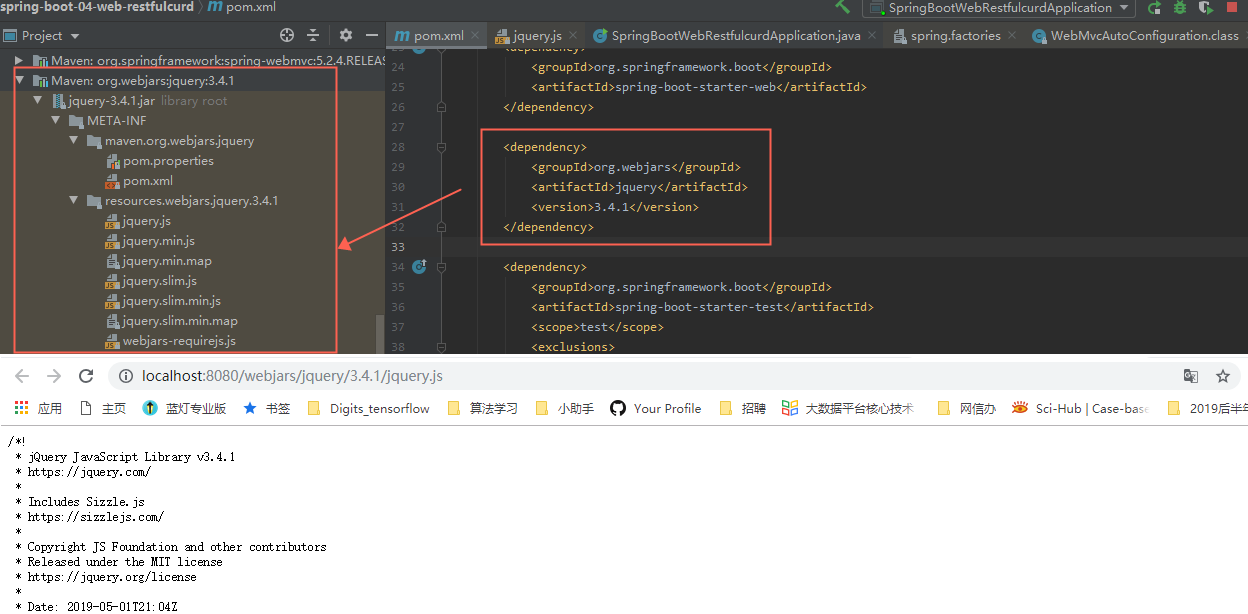
Task: Open the 主页 bookmark
Action: (103, 408)
